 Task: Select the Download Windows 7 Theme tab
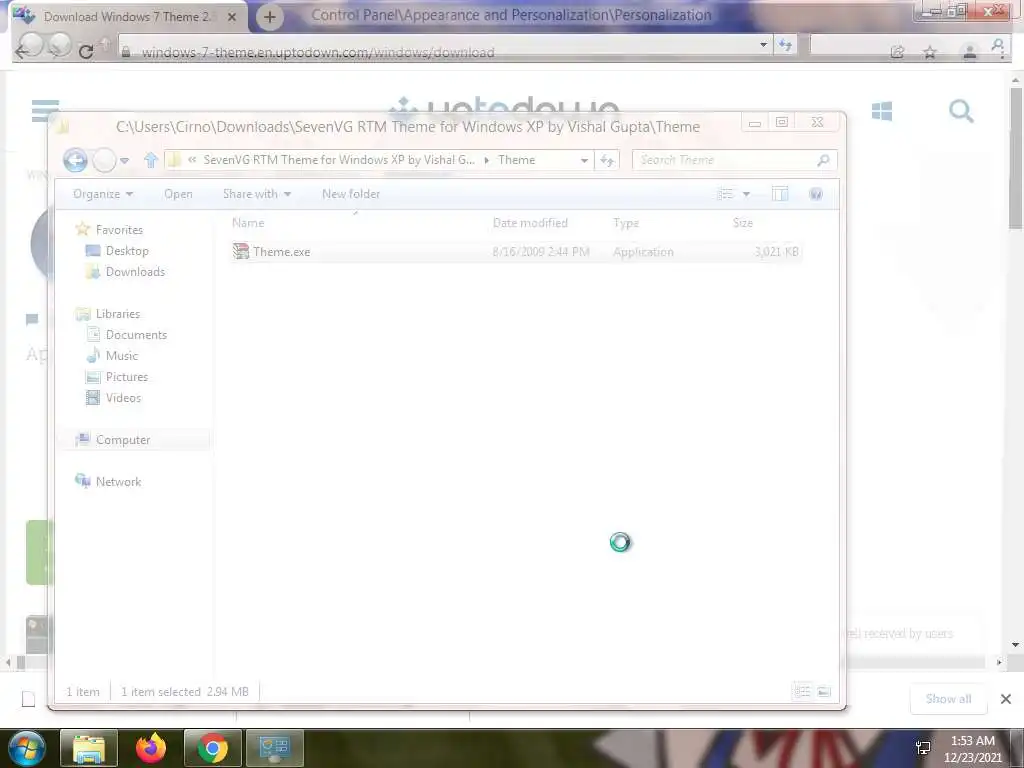tap(128, 17)
